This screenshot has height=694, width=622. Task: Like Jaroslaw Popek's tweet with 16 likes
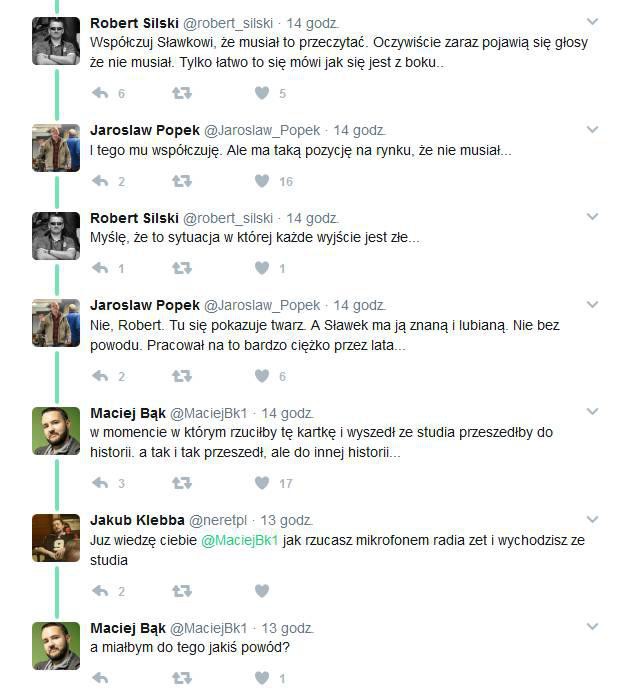262,181
